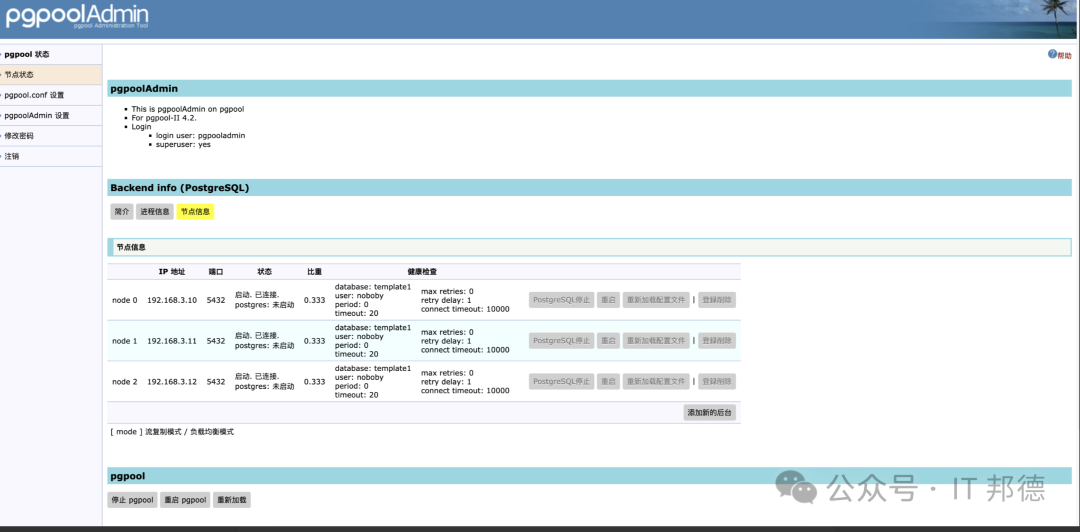
Task: Click the IP address 192.168.3.10
Action: (x=172, y=300)
